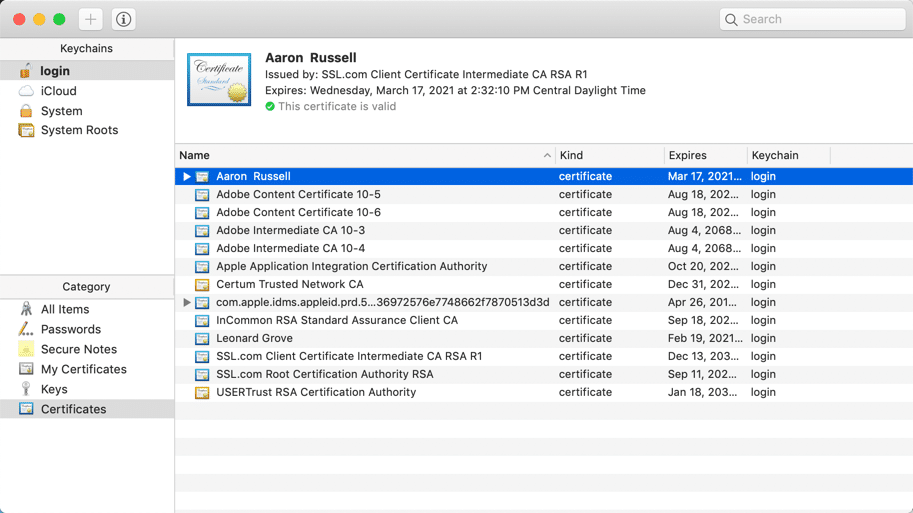Select the iCloud keychain cloud icon
Screen dimensions: 913x513
pos(26,91)
